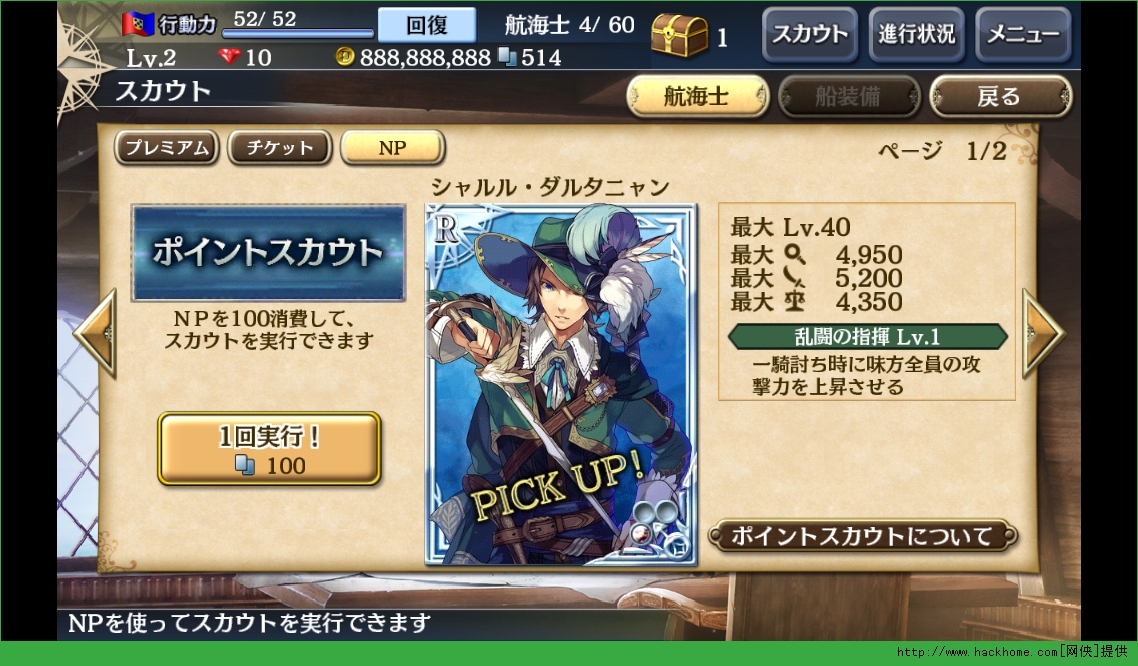Select the NP scout tab
This screenshot has width=1138, height=666.
pyautogui.click(x=393, y=147)
